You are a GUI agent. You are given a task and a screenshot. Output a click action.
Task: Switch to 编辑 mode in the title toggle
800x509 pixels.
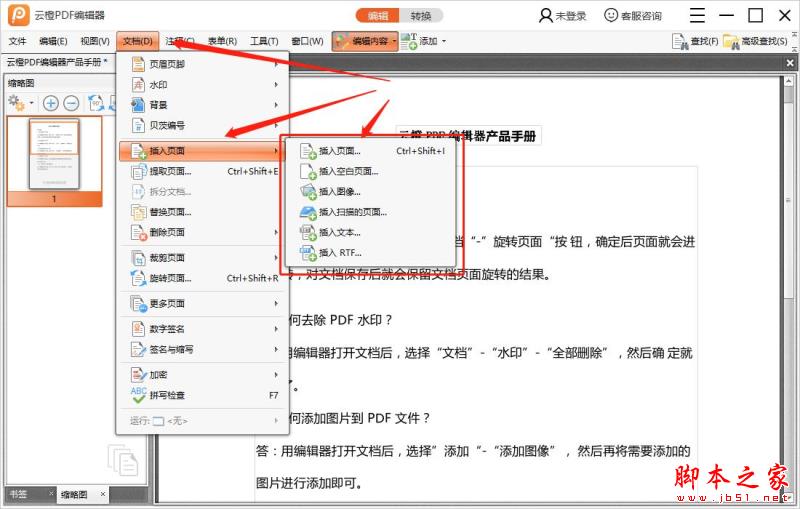point(378,16)
